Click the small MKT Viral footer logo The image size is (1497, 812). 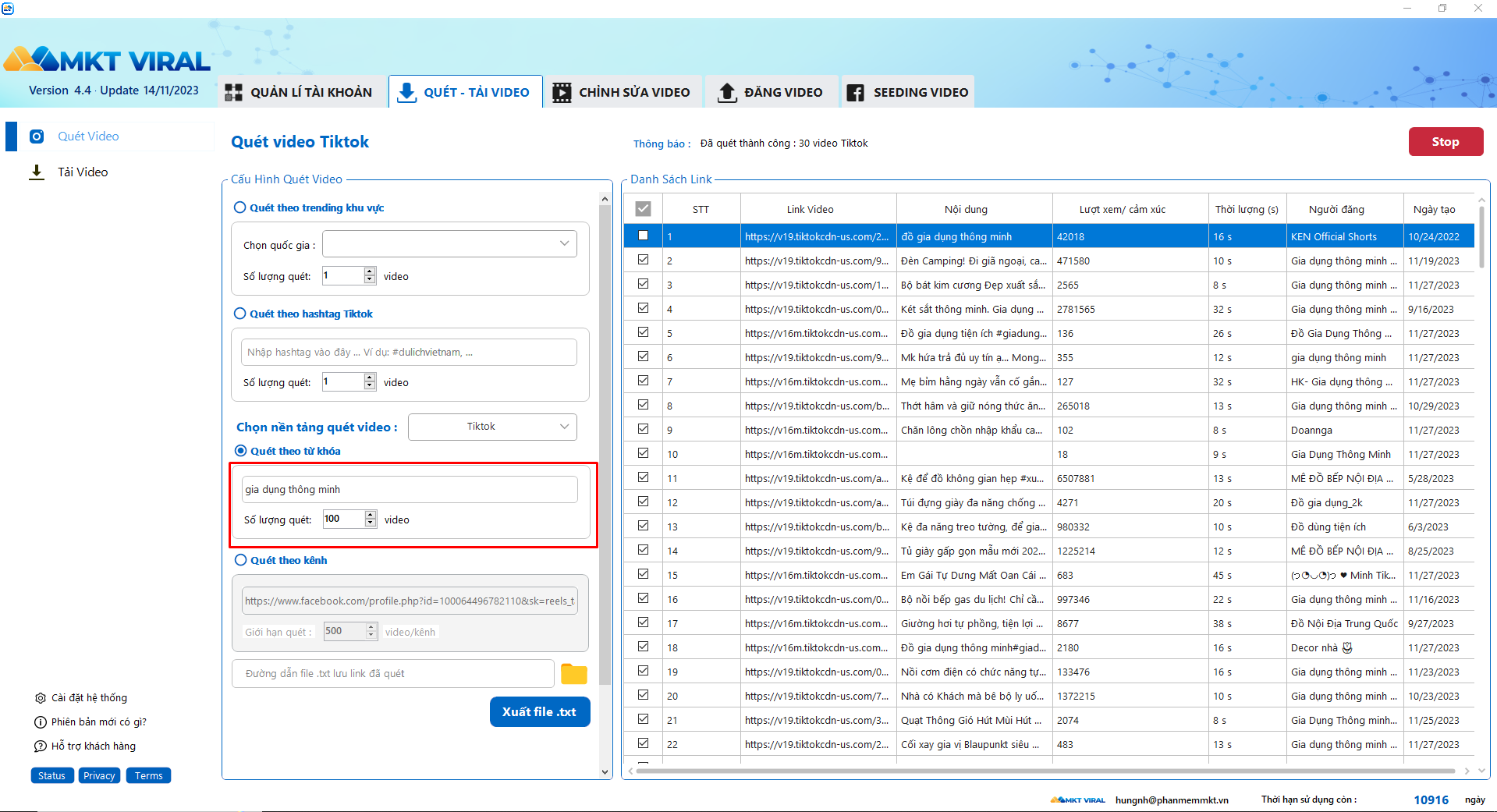tap(1078, 800)
